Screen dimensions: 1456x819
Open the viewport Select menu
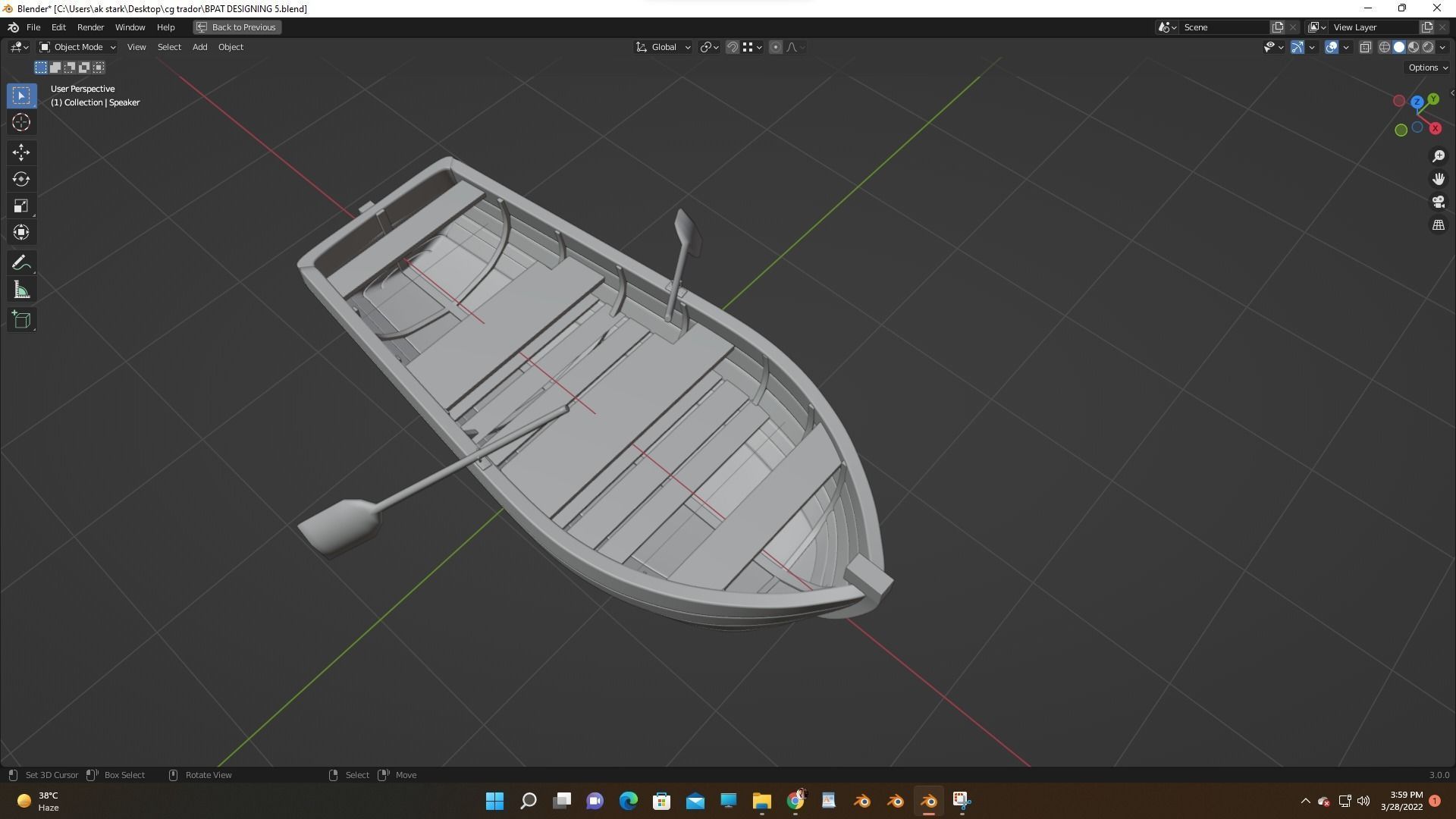tap(169, 47)
